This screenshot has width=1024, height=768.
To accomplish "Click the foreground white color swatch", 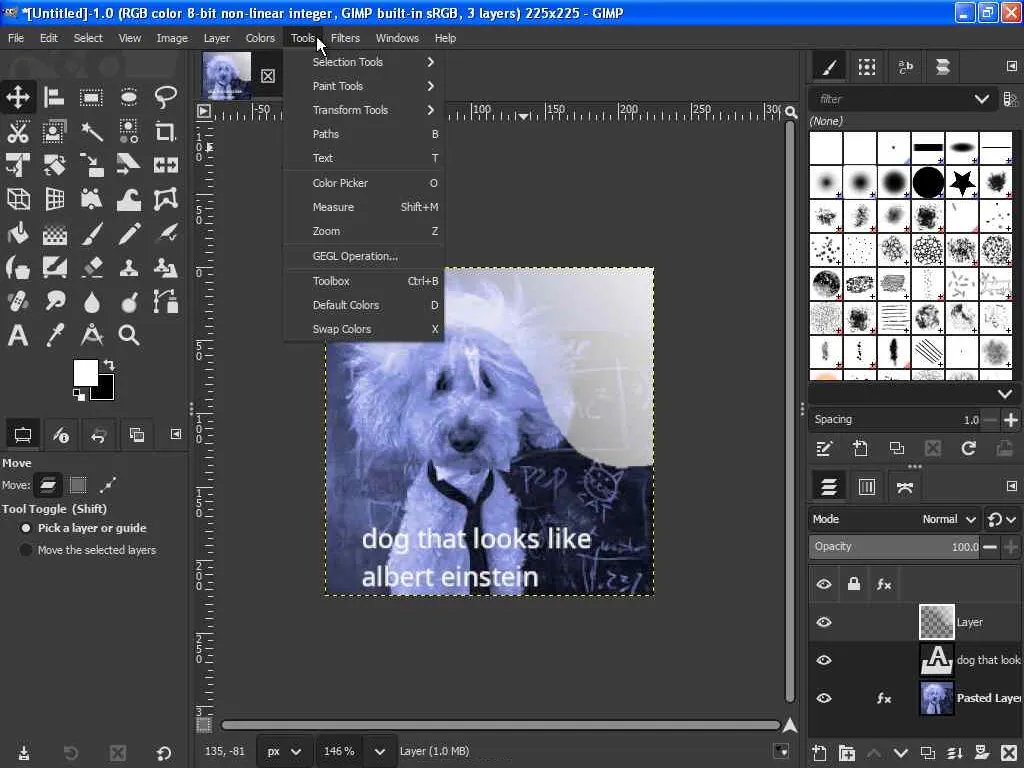I will [84, 372].
